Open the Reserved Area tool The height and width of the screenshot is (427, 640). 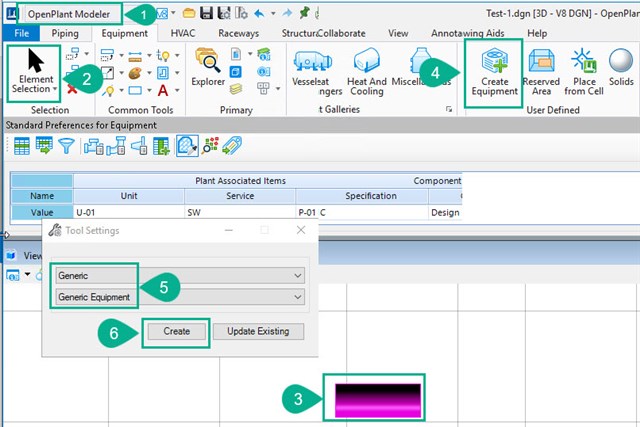[x=541, y=72]
